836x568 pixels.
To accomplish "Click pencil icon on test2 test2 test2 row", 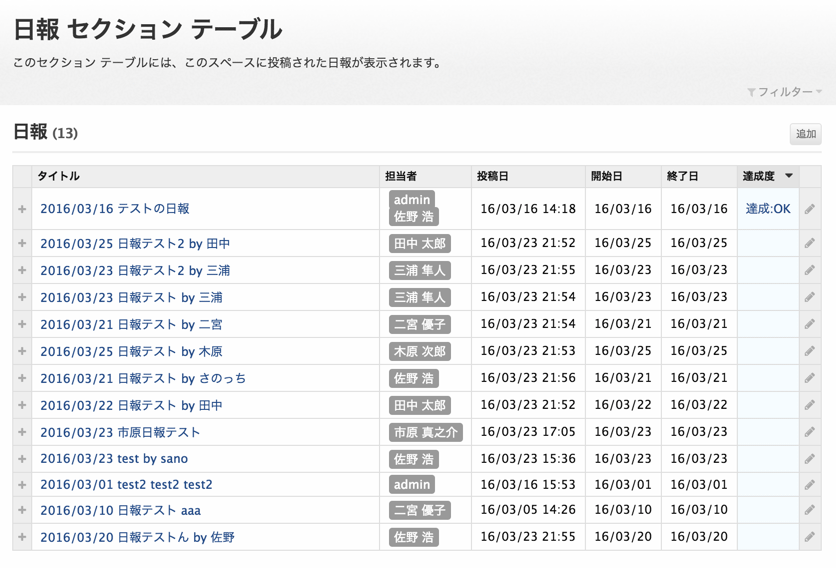I will pyautogui.click(x=809, y=484).
